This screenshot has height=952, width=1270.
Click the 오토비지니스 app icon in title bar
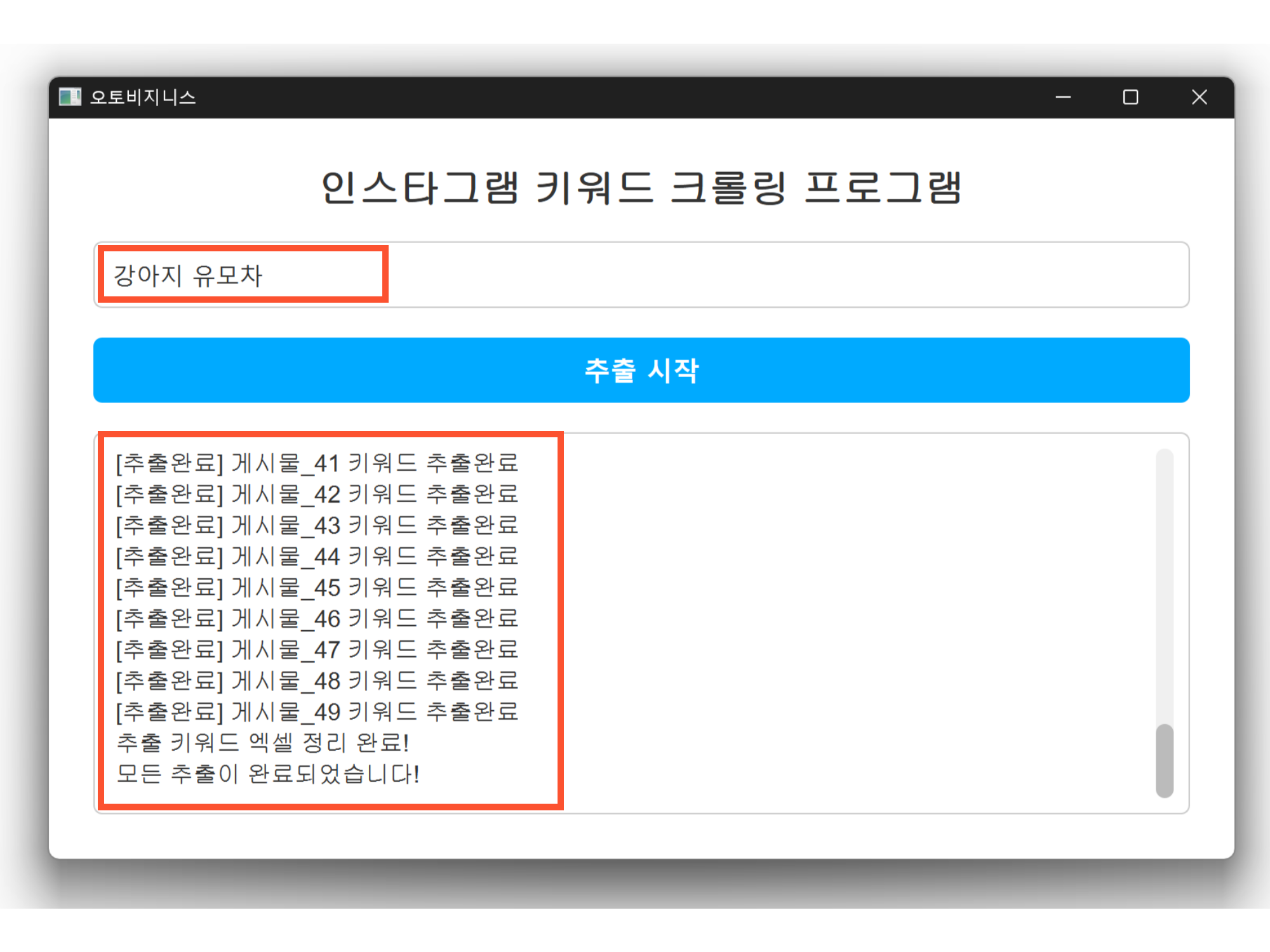70,97
